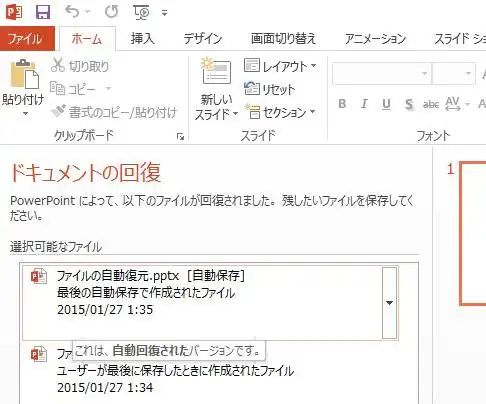Click PowerPoint icon of the user-saved file
486x404 pixels.
pos(39,354)
